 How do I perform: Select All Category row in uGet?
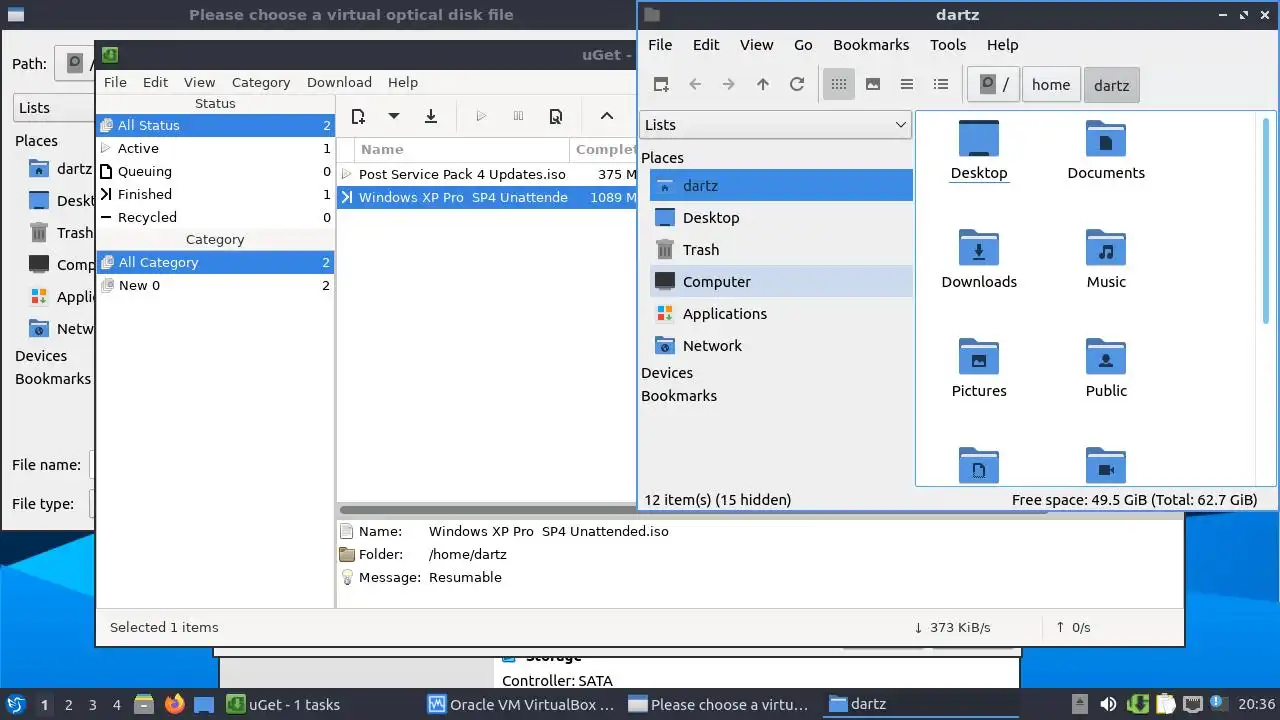[215, 262]
